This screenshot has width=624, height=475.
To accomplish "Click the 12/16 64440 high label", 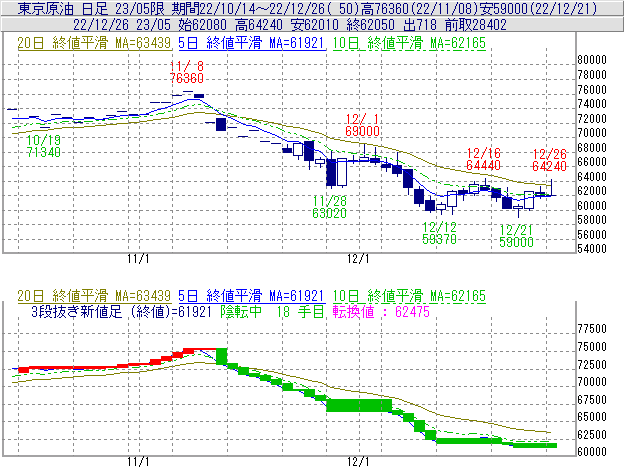I will point(483,159).
